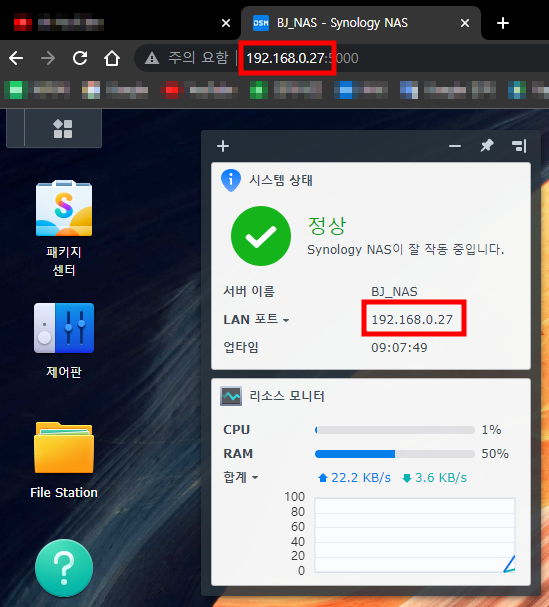The width and height of the screenshot is (549, 607).
Task: Open the DSM Main Menu grid icon
Action: [x=63, y=129]
